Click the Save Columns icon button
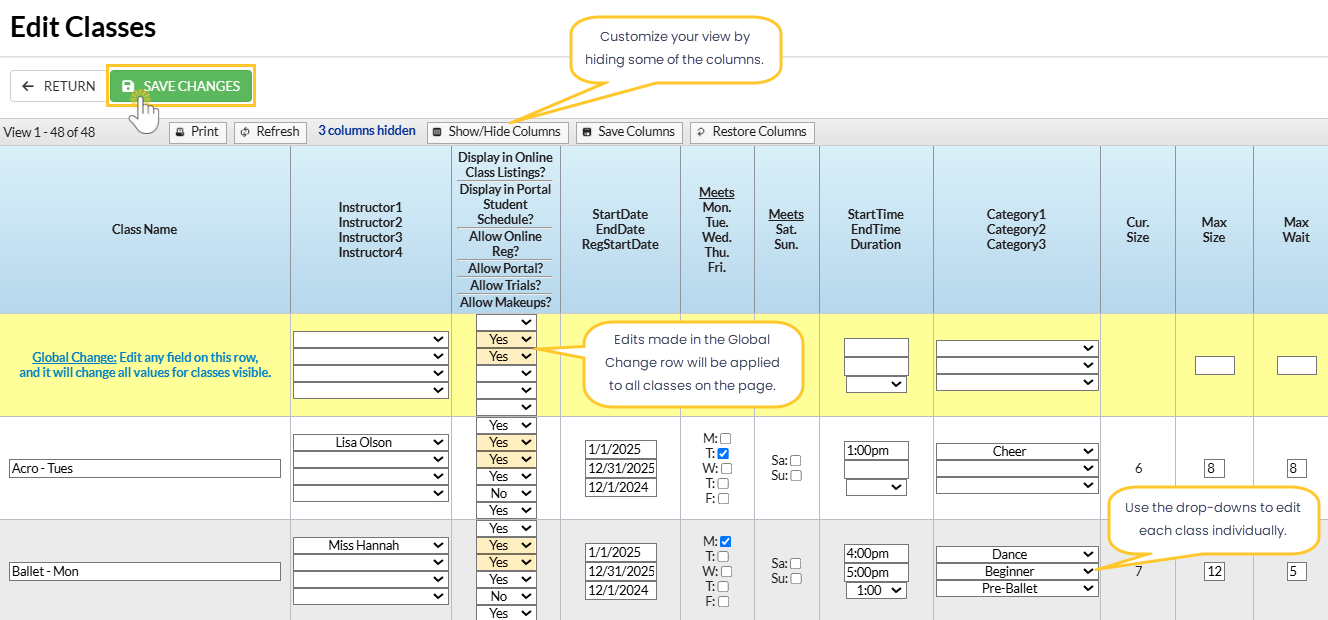The image size is (1328, 620). (x=629, y=132)
